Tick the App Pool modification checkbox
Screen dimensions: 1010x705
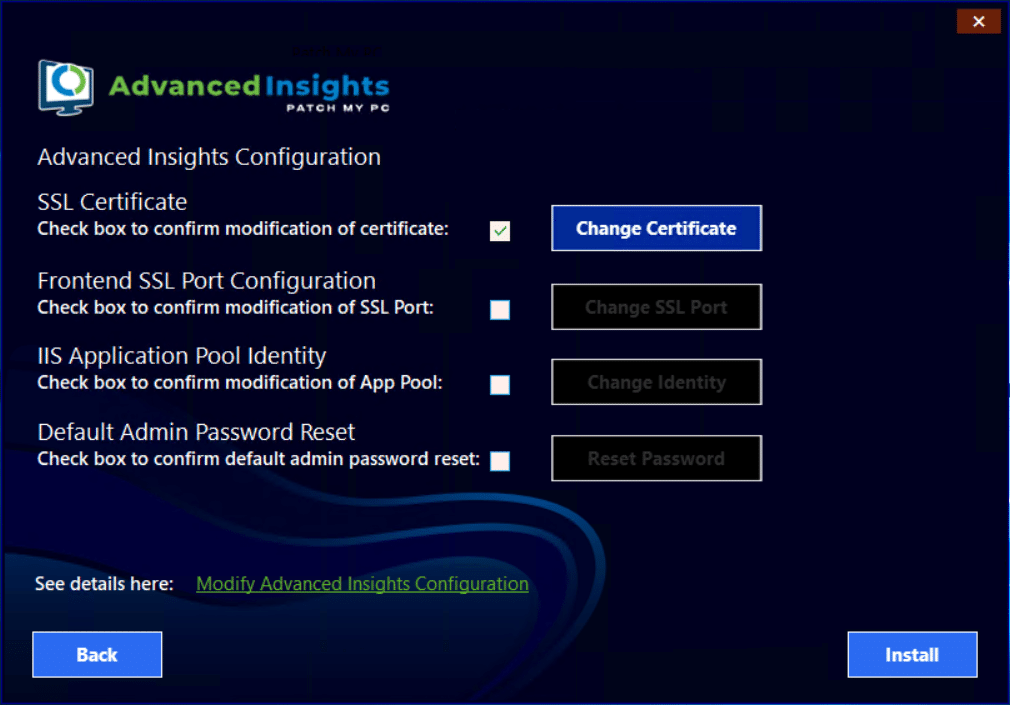point(500,385)
